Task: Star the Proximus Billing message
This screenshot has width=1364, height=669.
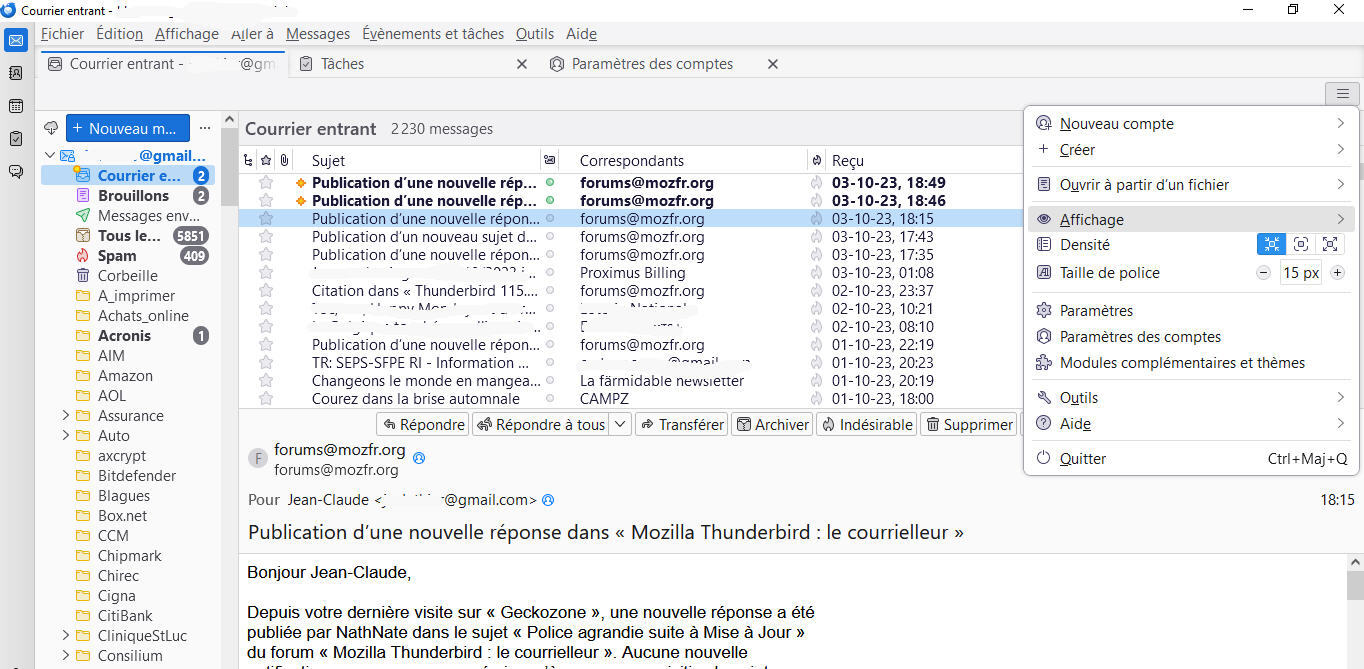Action: (x=266, y=273)
